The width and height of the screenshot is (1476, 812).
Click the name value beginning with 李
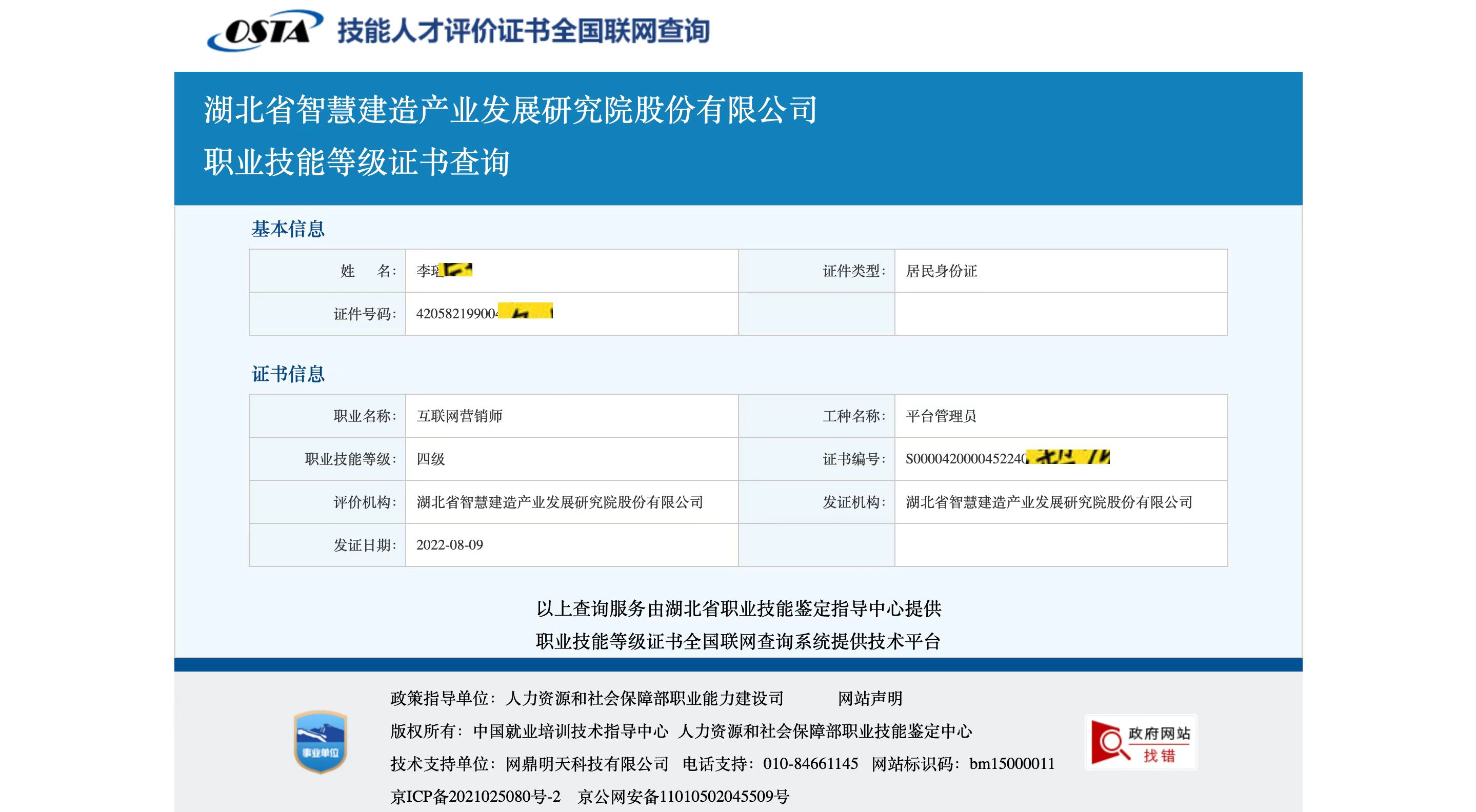click(445, 270)
